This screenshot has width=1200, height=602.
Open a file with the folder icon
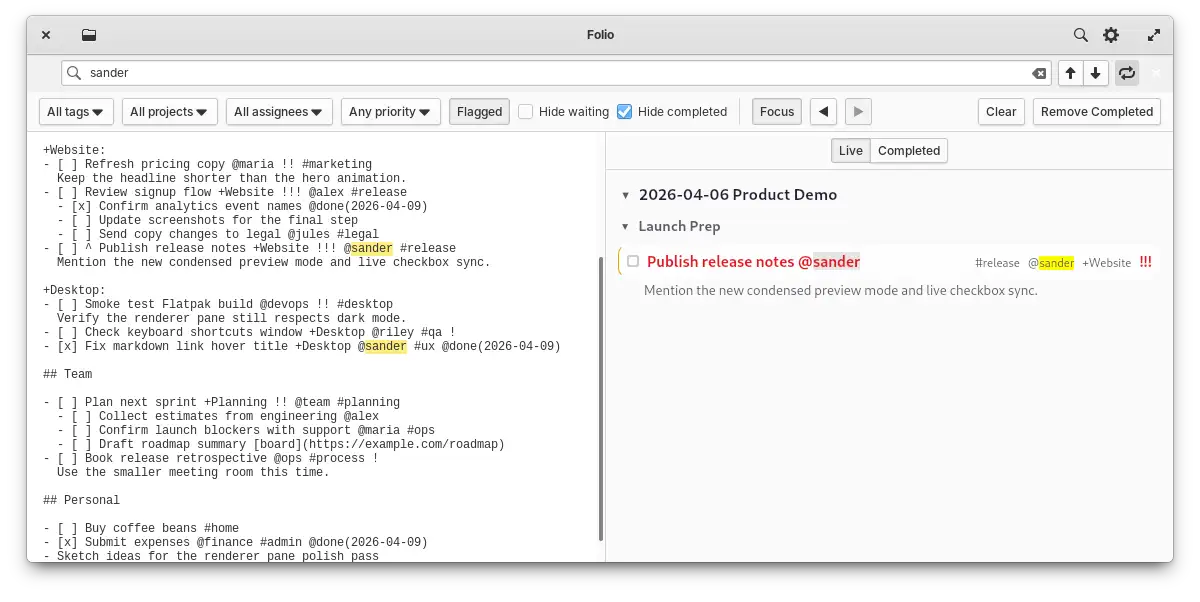tap(89, 35)
